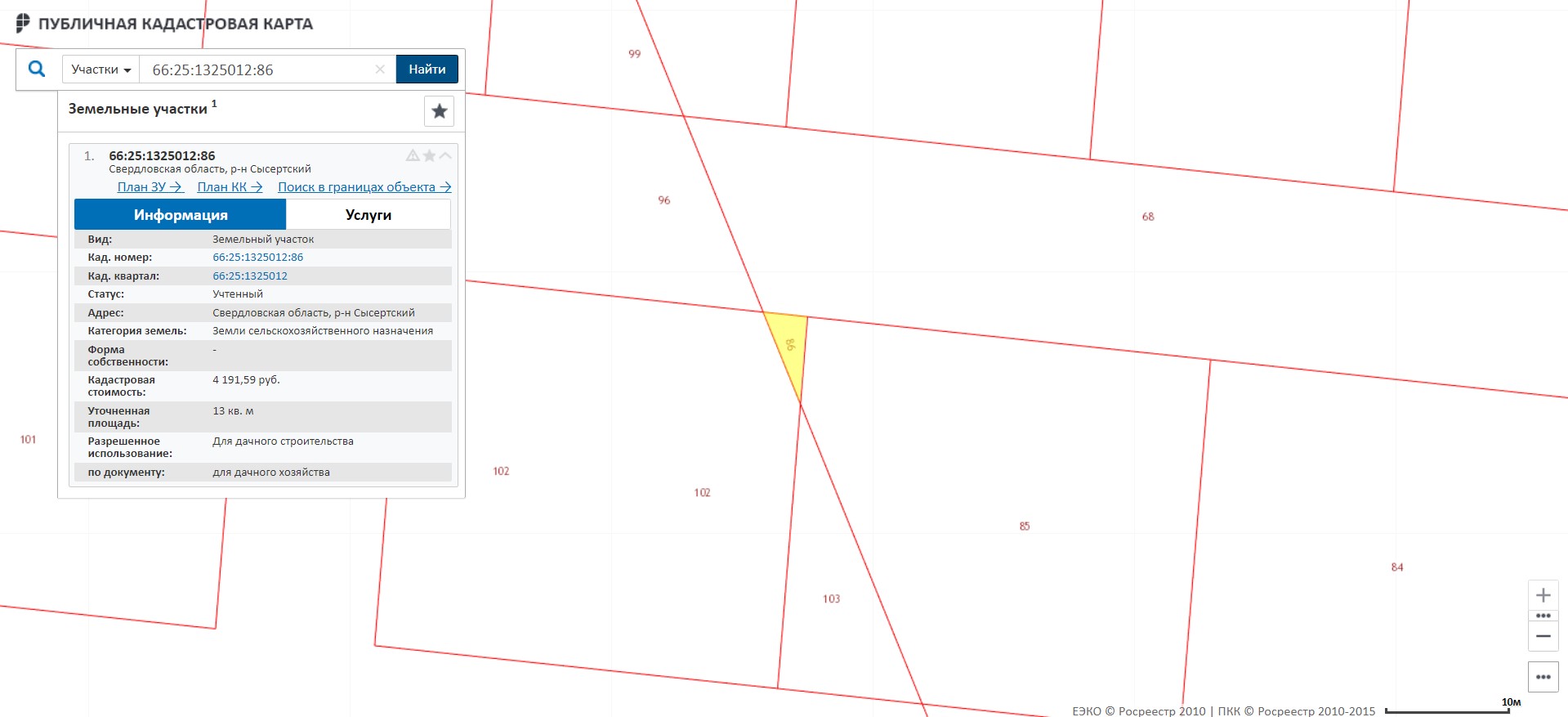Screen dimensions: 1568x717
Task: Expand the zoom level options between plus and minus
Action: pos(1543,616)
